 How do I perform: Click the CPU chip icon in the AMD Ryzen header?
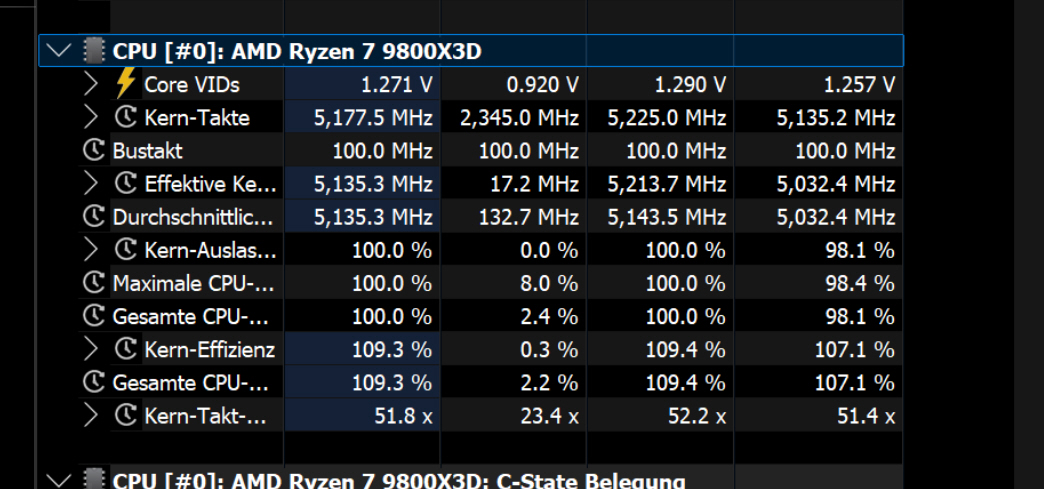(x=94, y=51)
